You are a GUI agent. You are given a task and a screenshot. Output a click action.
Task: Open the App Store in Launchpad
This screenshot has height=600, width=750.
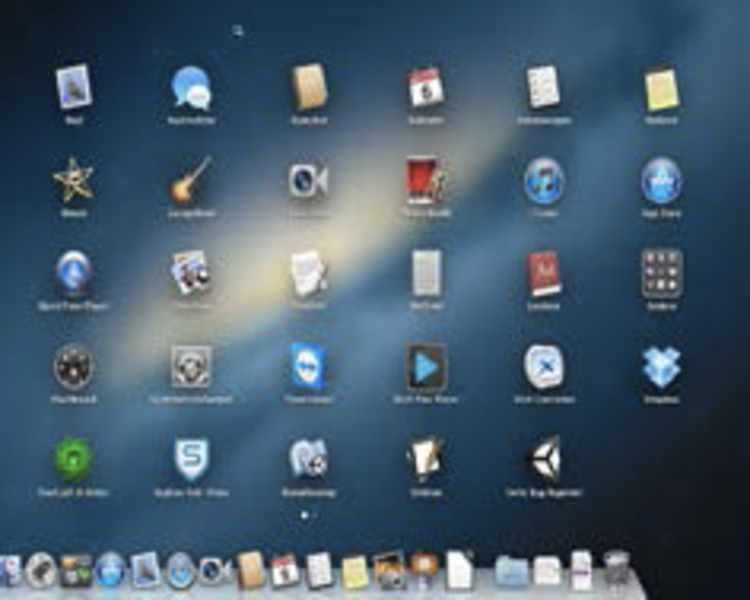(x=661, y=181)
